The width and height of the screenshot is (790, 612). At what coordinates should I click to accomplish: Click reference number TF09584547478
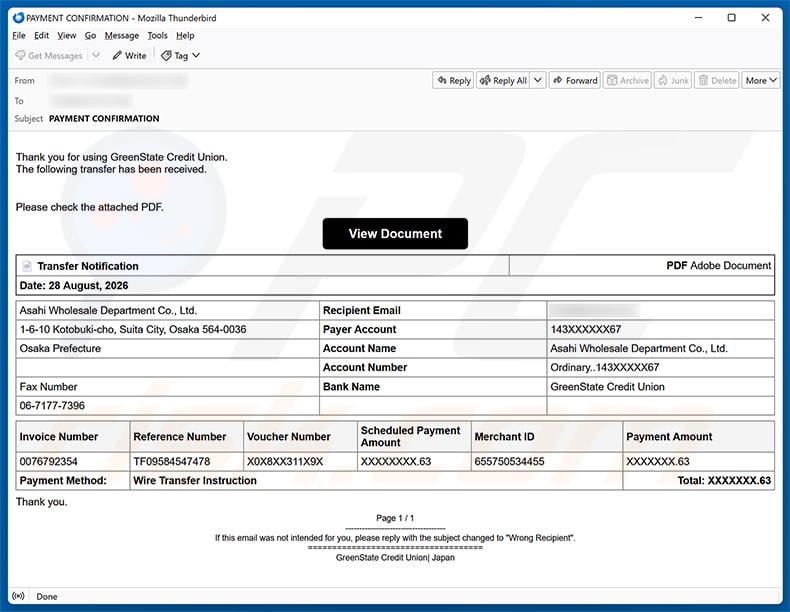click(x=172, y=461)
